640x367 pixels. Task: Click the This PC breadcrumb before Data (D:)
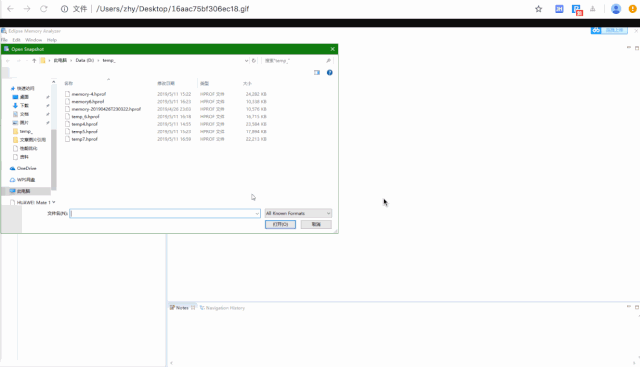(60, 60)
